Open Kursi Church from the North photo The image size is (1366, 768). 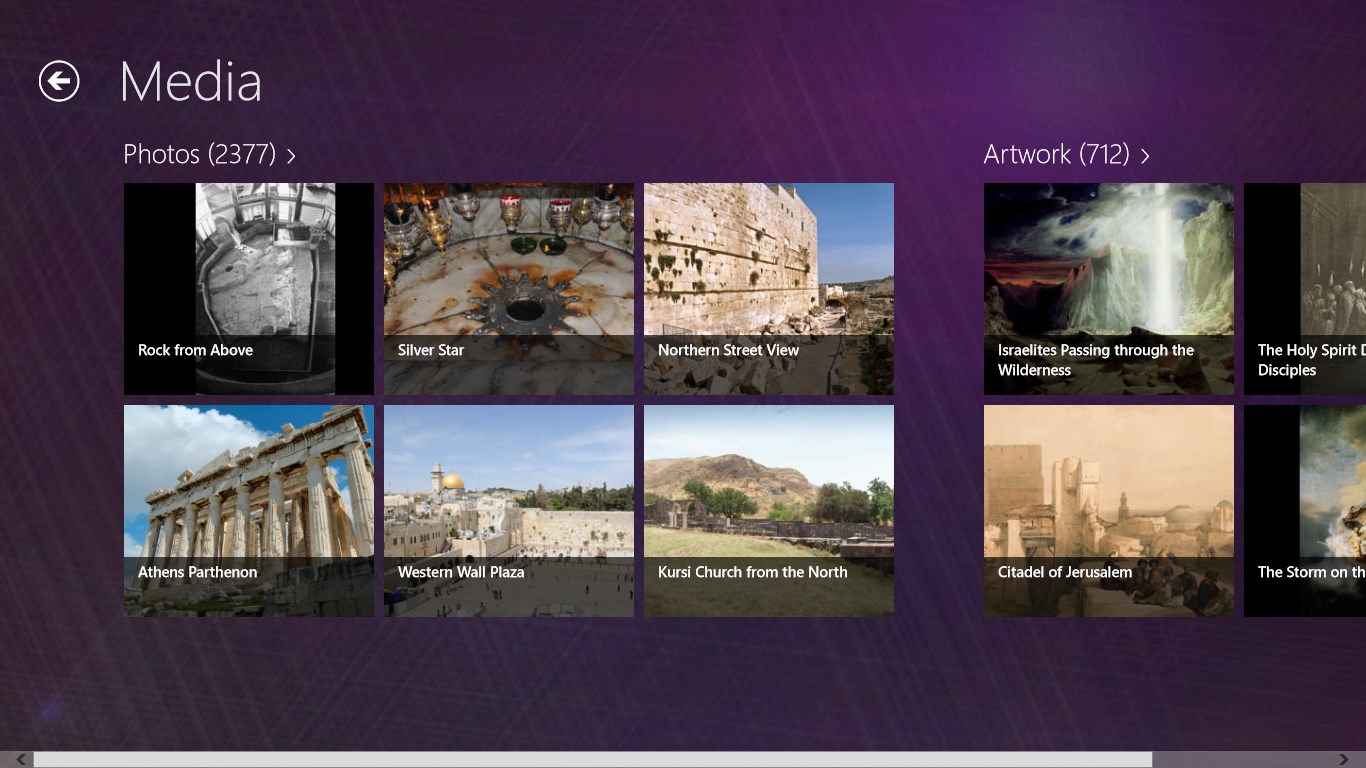click(769, 511)
